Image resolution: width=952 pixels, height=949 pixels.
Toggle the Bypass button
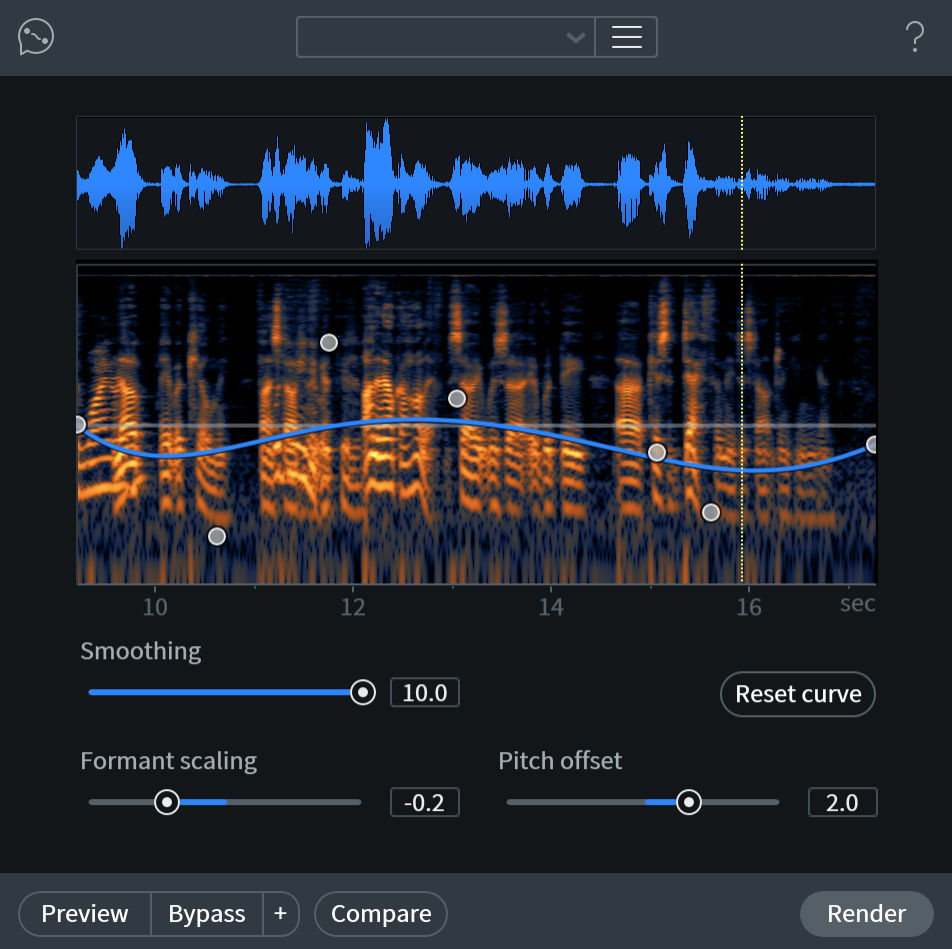[206, 914]
